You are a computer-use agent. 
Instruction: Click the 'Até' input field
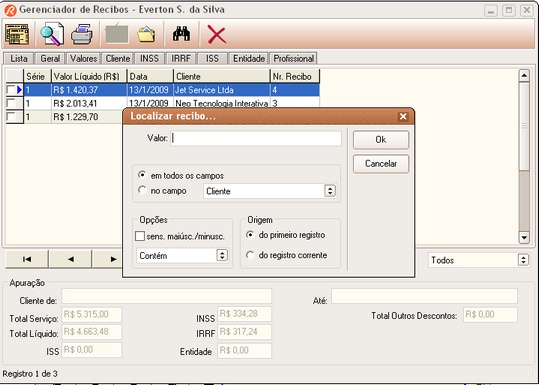(424, 296)
